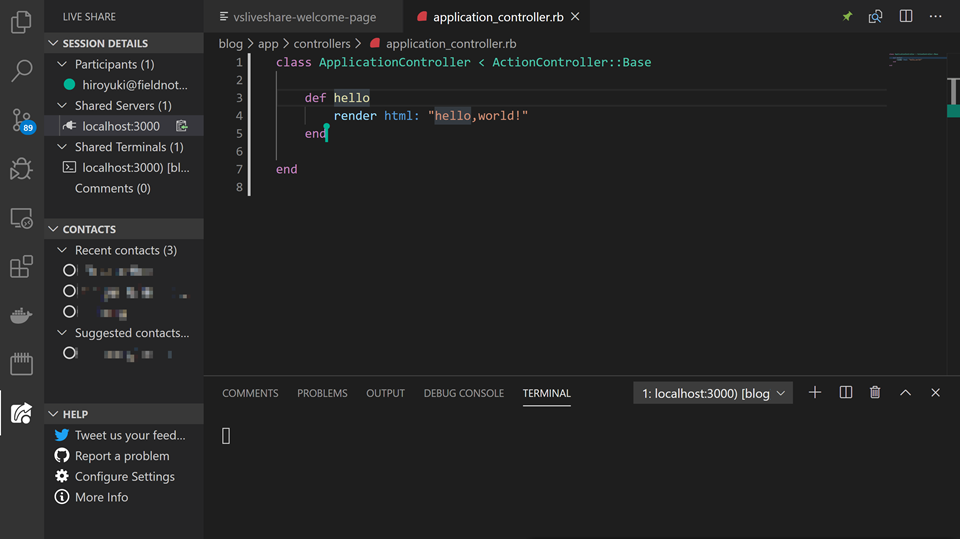Screen dimensions: 960x539
Task: Switch to the DEBUG CONSOLE panel tab
Action: click(x=463, y=393)
